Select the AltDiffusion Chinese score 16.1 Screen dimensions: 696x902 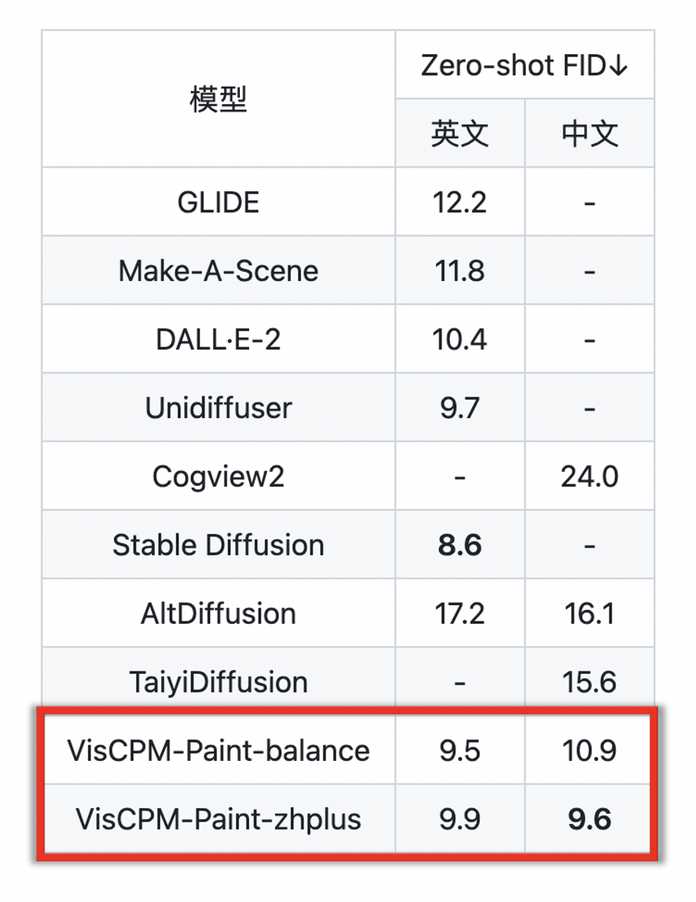[590, 613]
